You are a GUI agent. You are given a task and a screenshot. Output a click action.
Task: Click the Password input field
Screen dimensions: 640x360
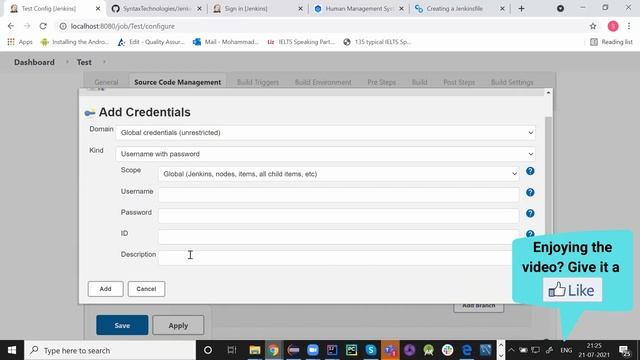pyautogui.click(x=339, y=216)
